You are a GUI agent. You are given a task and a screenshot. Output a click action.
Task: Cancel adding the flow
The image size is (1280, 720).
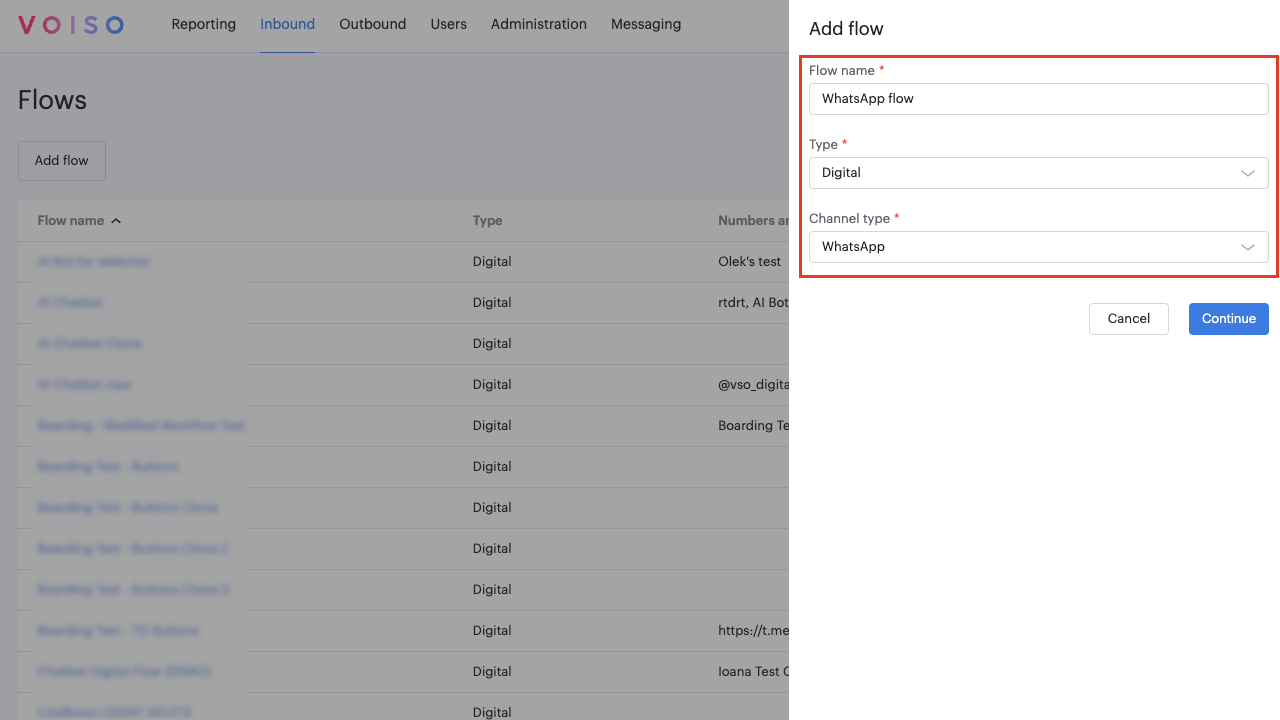pos(1129,319)
